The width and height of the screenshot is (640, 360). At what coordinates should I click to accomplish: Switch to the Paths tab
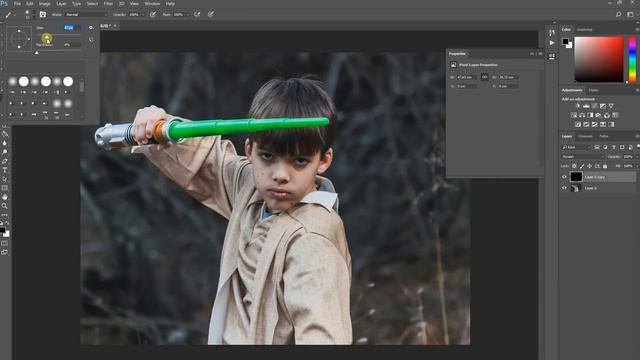(x=604, y=136)
